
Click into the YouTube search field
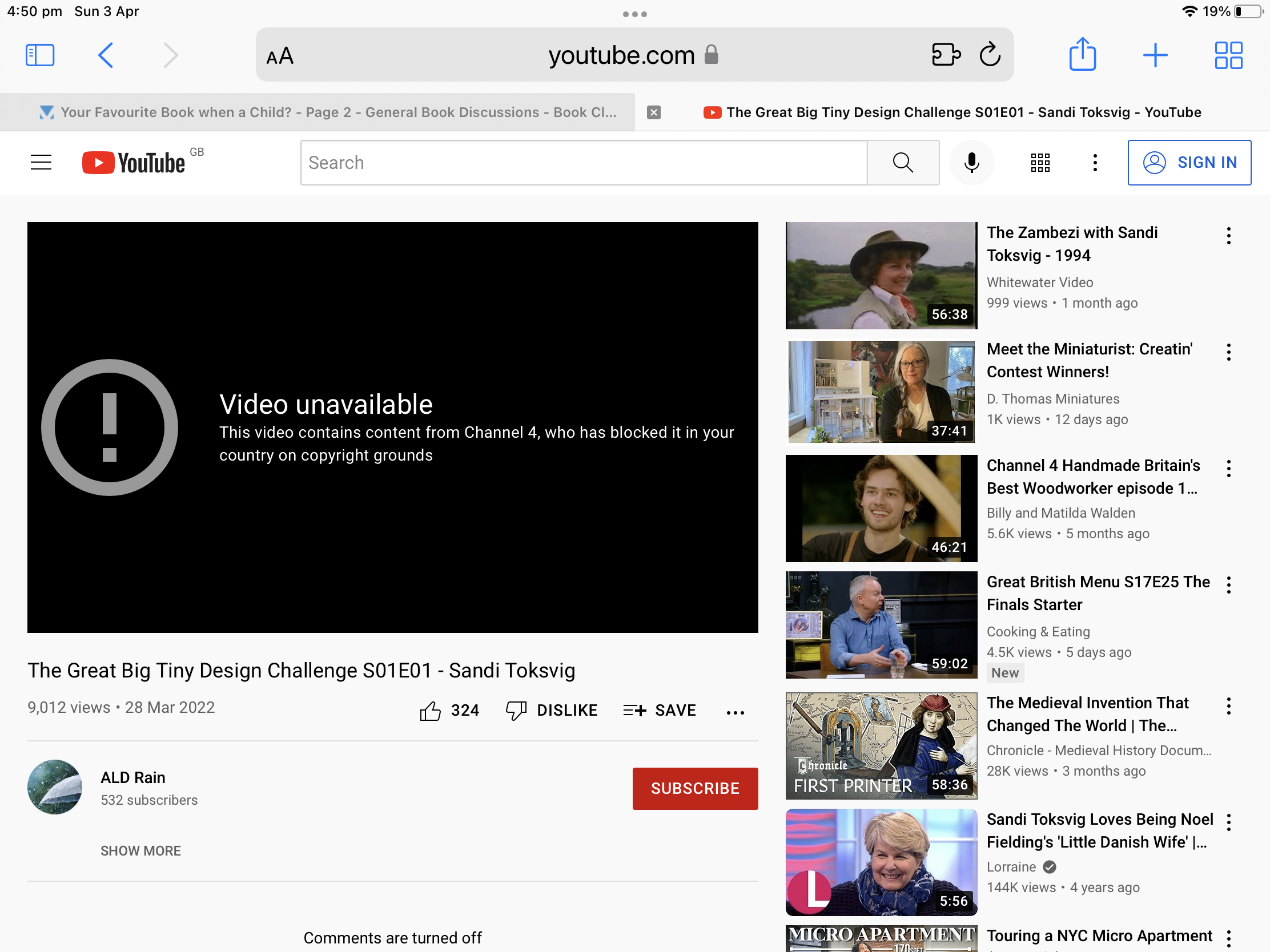pyautogui.click(x=583, y=163)
